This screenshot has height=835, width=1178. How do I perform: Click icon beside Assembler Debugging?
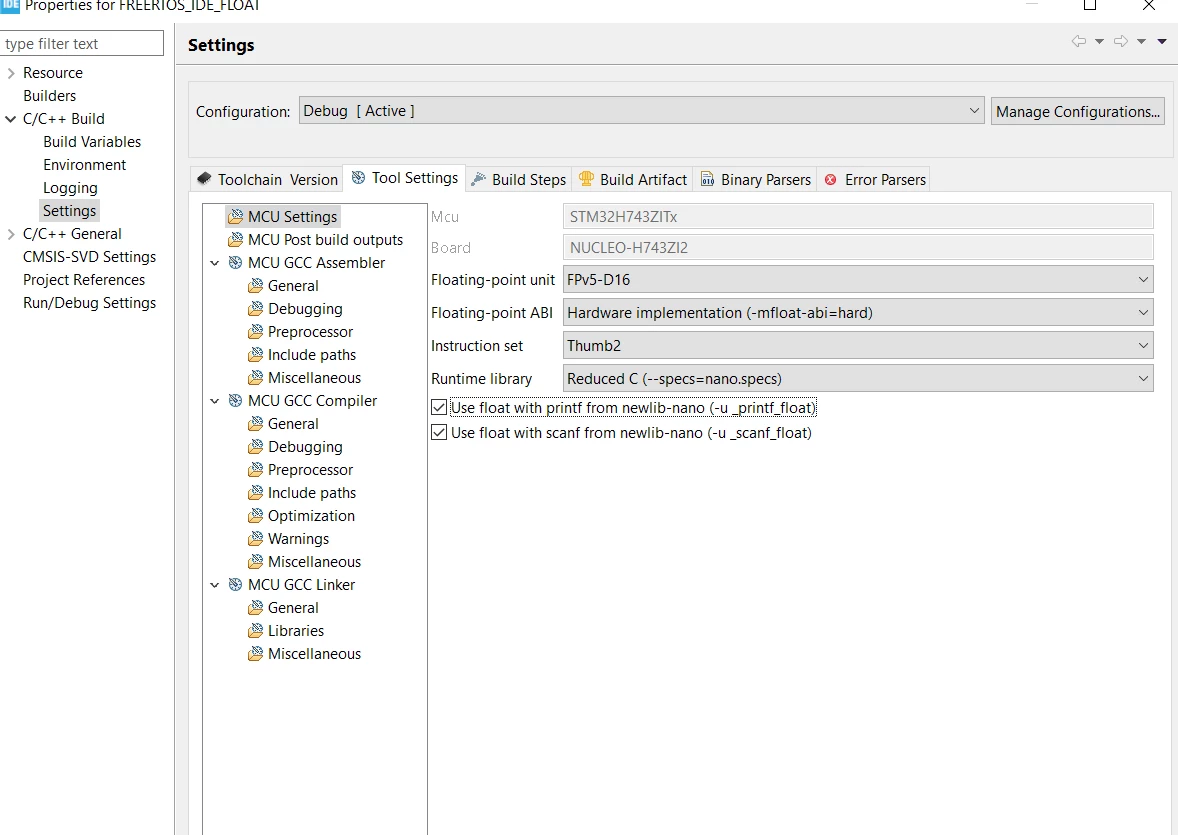(x=255, y=309)
